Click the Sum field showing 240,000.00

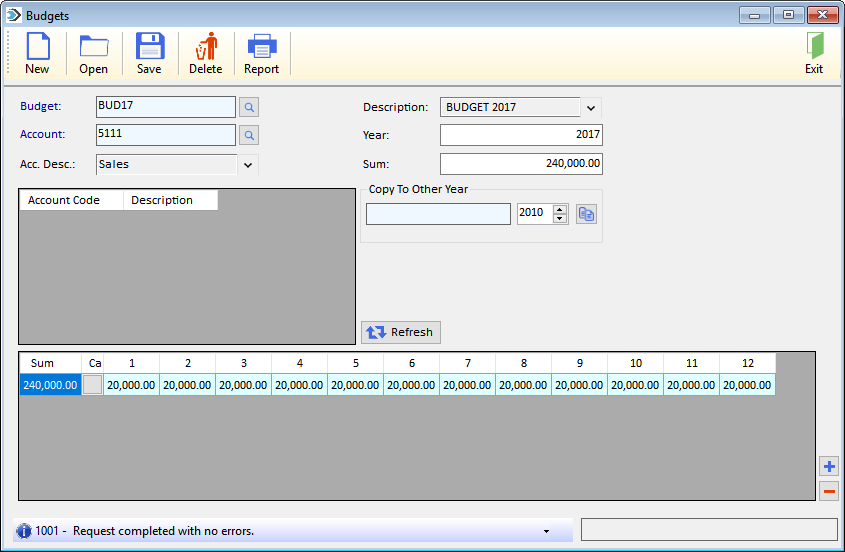click(x=521, y=164)
